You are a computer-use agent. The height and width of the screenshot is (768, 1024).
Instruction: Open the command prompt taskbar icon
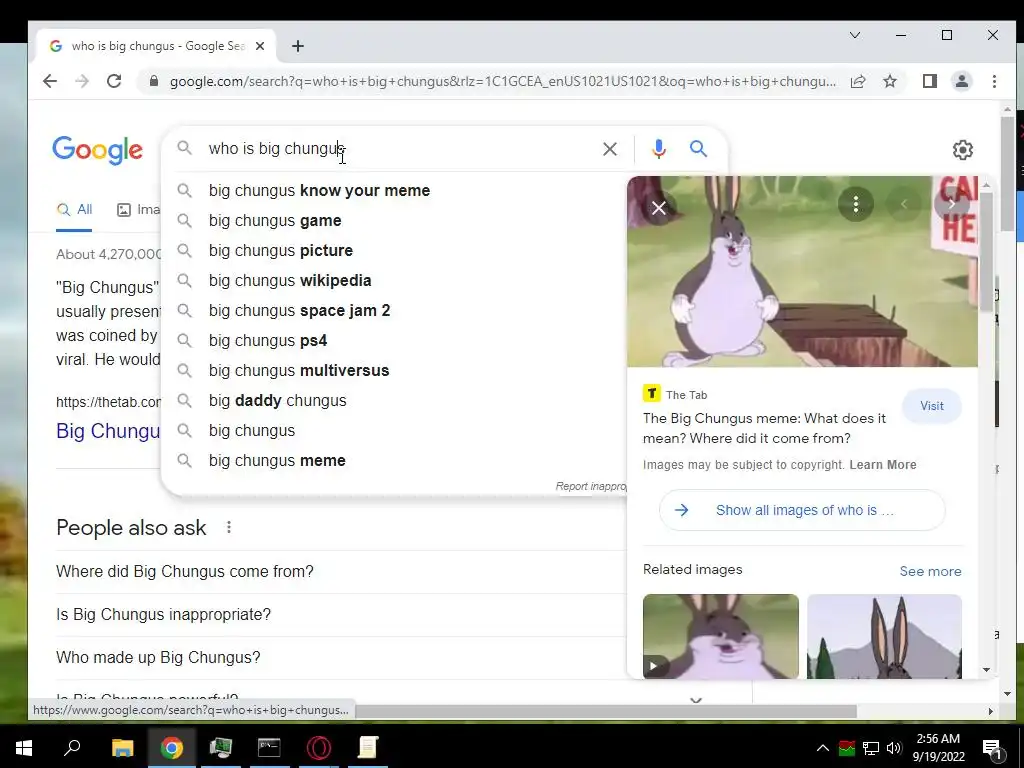269,747
